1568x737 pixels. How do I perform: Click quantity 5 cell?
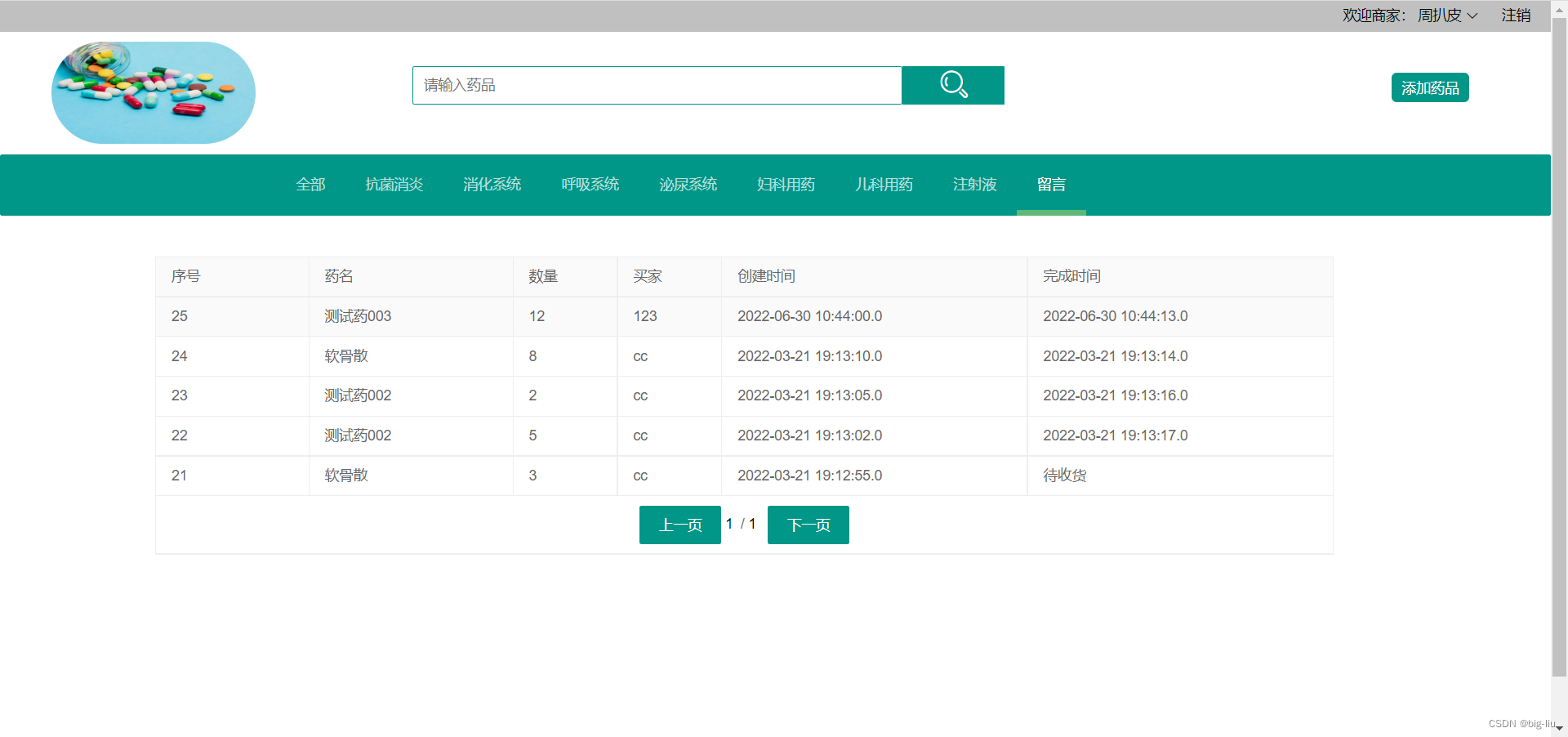point(565,435)
